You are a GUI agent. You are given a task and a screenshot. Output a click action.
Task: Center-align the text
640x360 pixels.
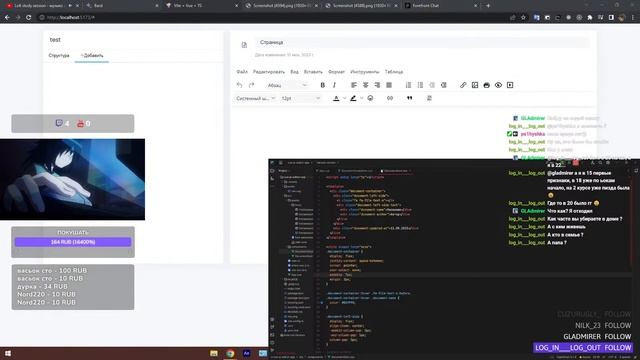(366, 85)
